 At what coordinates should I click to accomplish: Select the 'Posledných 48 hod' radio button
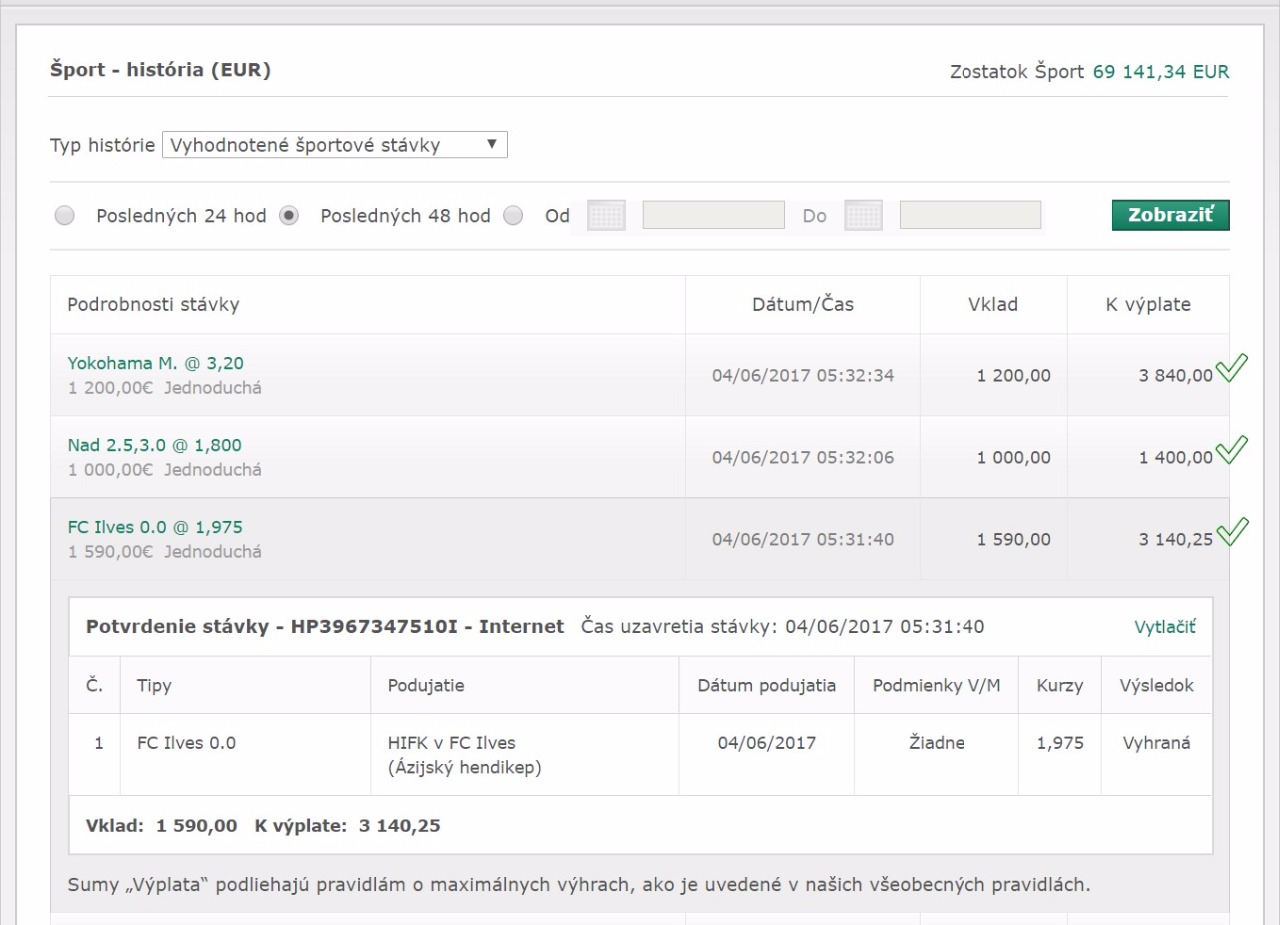(x=289, y=216)
